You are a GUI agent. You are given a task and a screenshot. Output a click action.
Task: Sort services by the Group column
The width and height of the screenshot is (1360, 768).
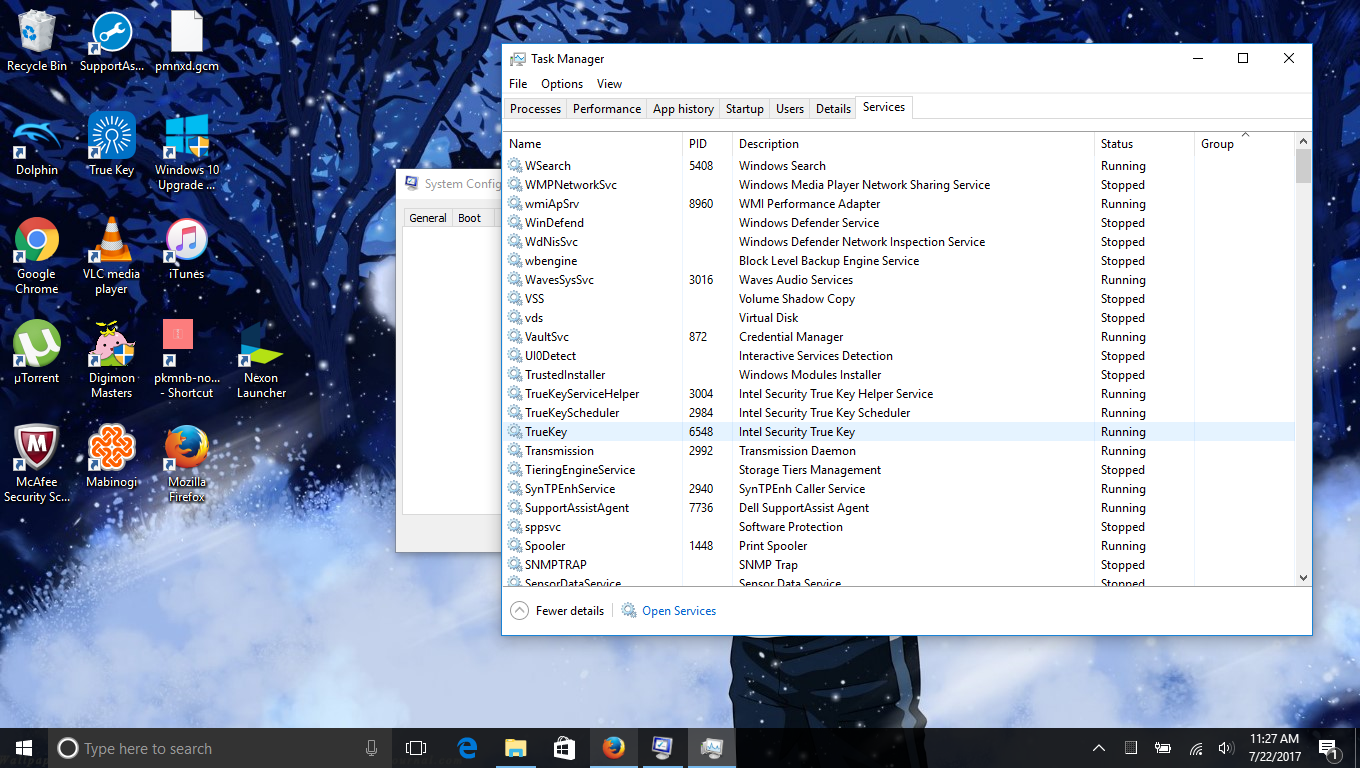coord(1217,143)
